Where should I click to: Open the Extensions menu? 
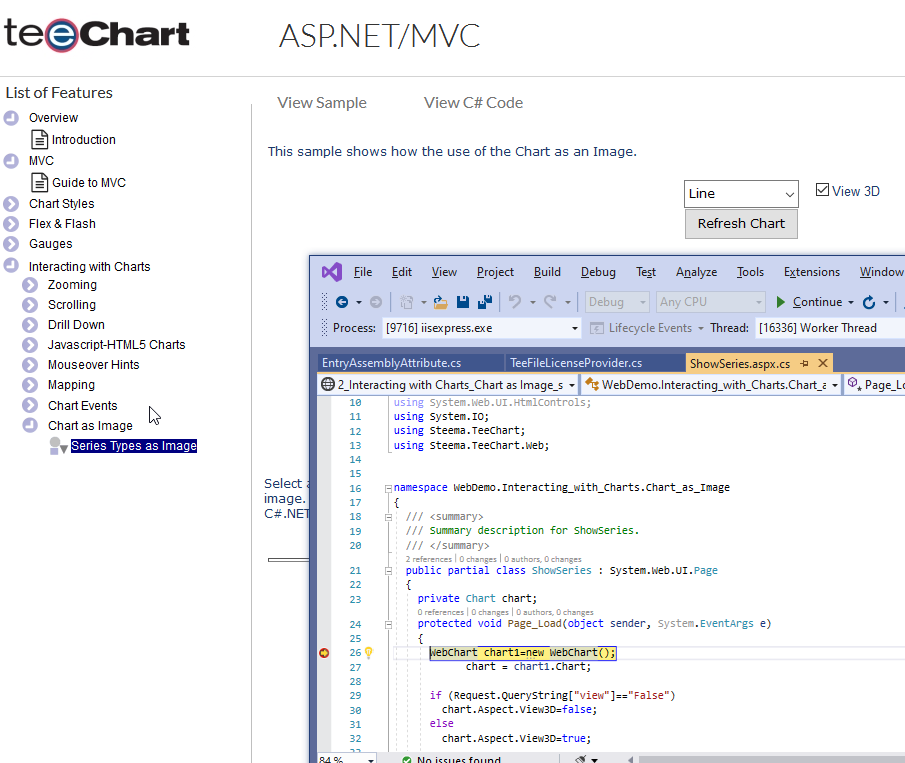click(x=811, y=272)
